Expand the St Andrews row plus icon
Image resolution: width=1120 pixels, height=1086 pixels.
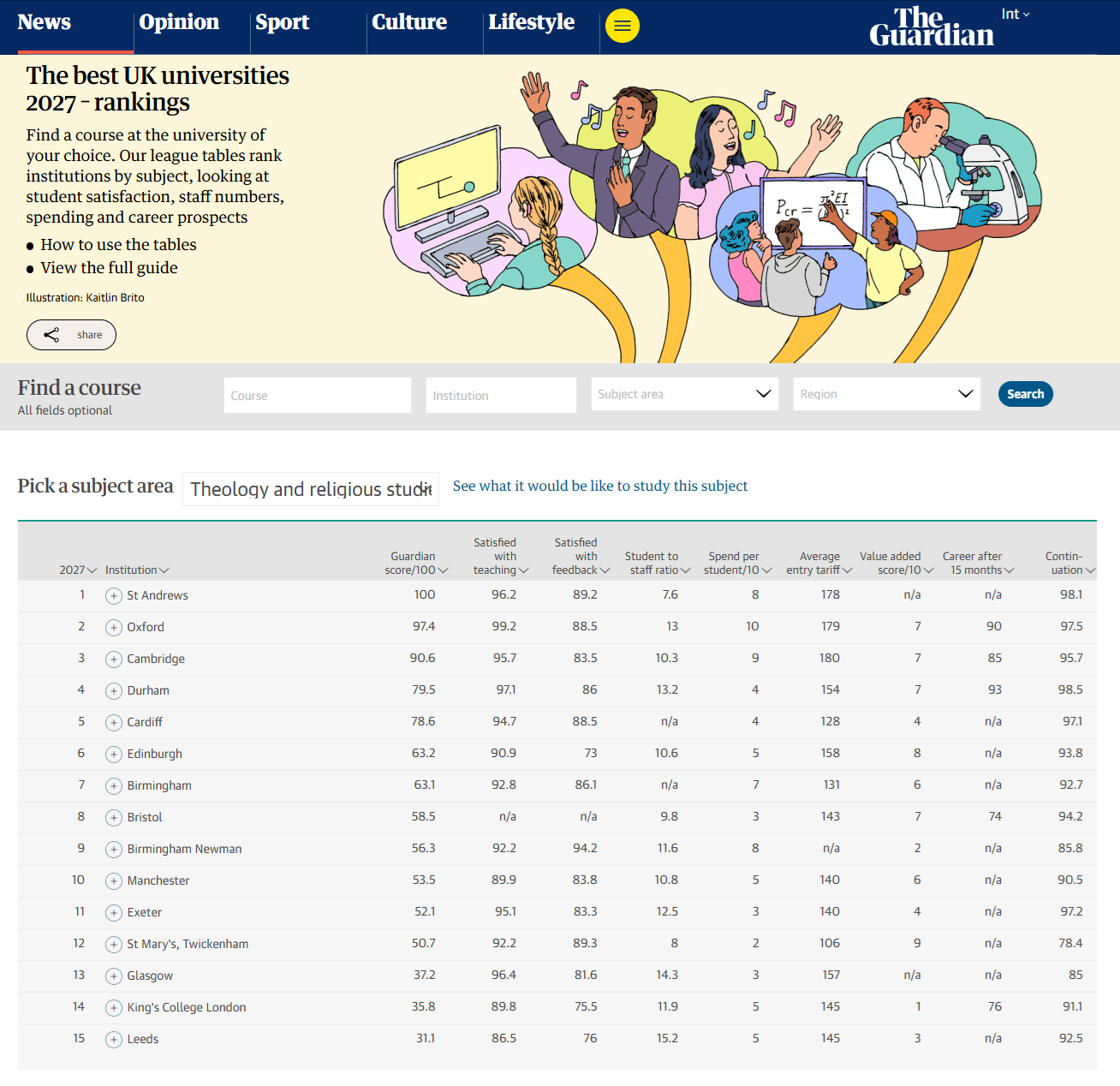[x=114, y=596]
